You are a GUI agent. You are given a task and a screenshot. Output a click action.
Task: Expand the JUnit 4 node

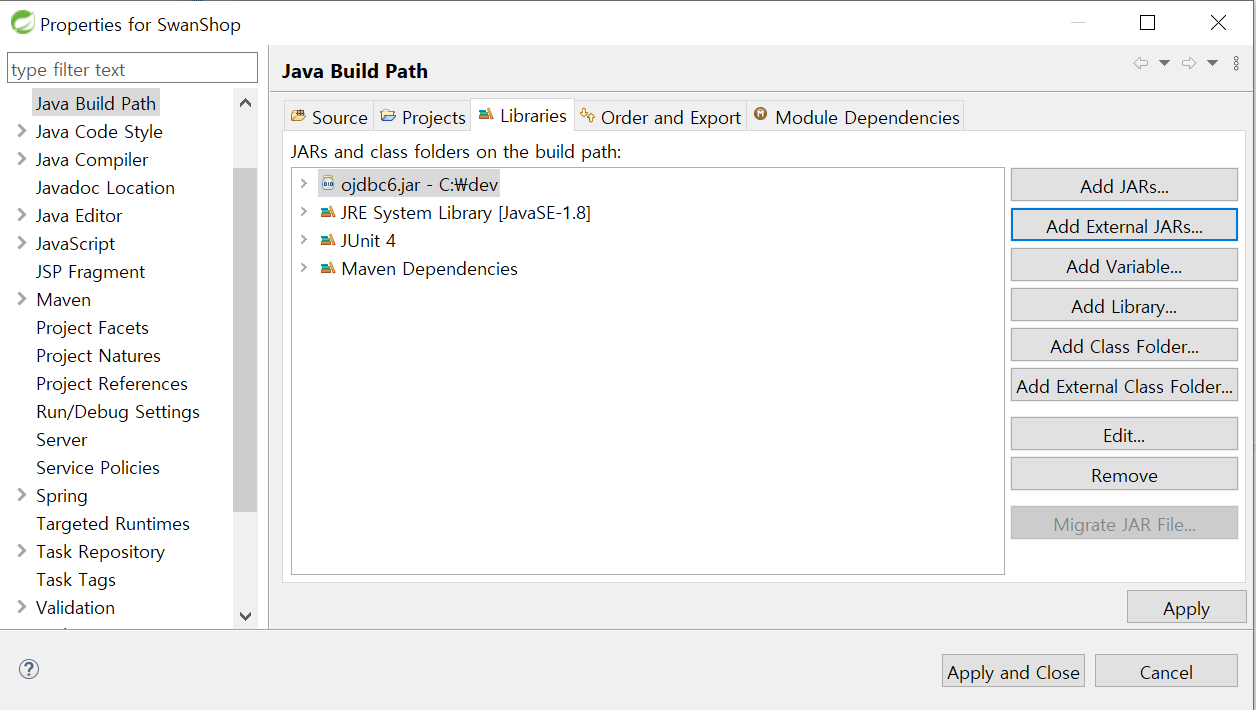point(304,241)
